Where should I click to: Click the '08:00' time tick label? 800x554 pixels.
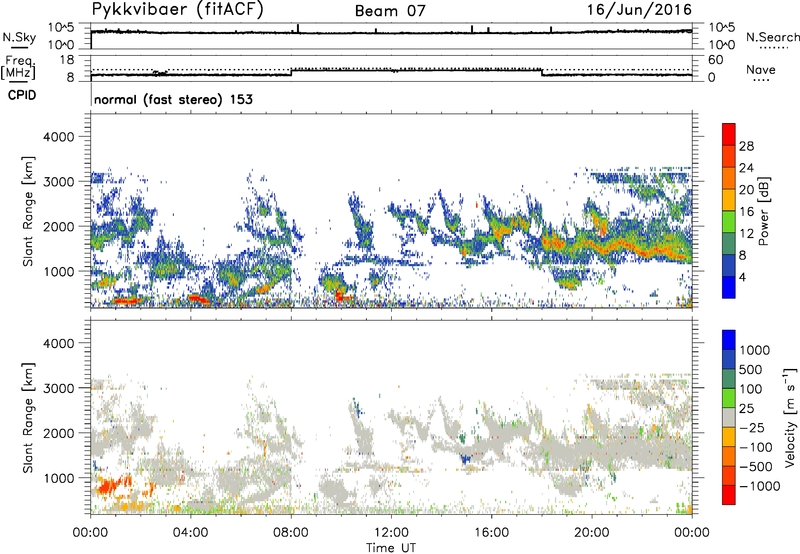pyautogui.click(x=291, y=533)
